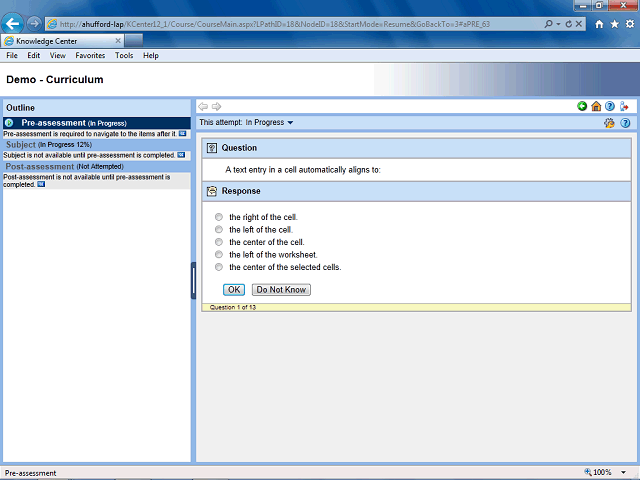Click the "Question 1 of 13" text
640x480 pixels.
click(233, 307)
